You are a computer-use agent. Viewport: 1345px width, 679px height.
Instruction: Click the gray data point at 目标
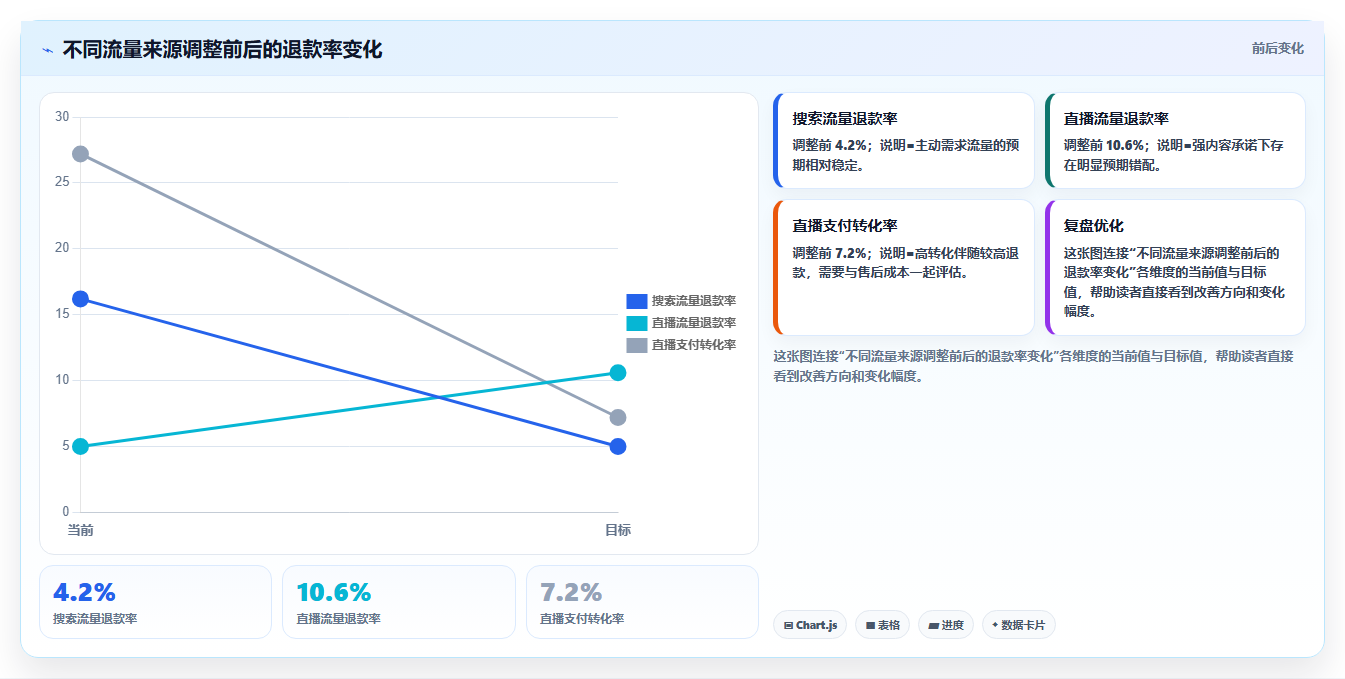(x=618, y=417)
